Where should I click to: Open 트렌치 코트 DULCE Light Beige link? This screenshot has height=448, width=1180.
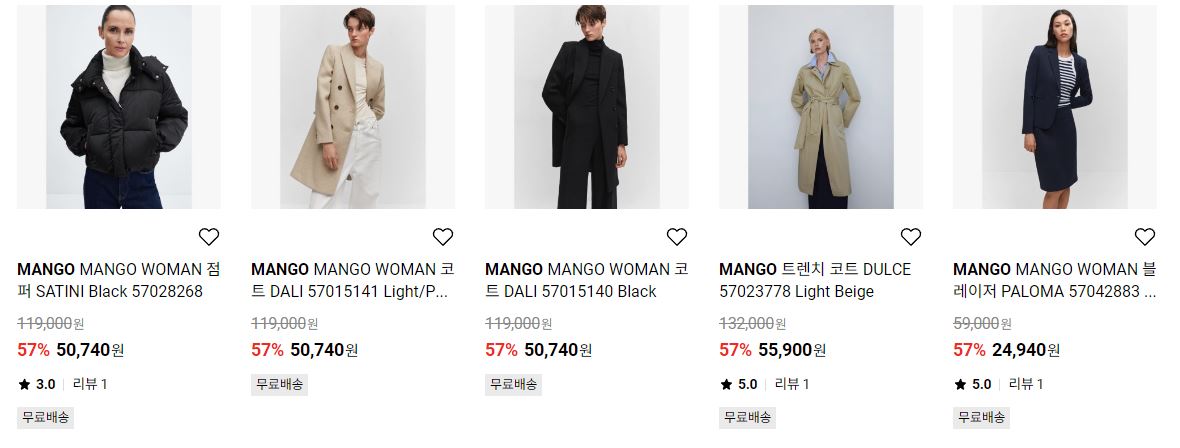[815, 280]
